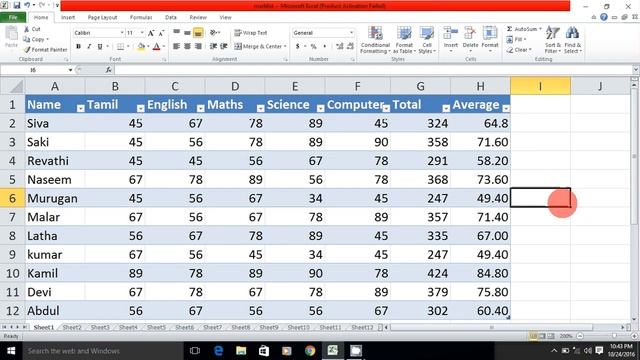The height and width of the screenshot is (360, 640).
Task: Open the Average column filter dropdown
Action: point(506,108)
